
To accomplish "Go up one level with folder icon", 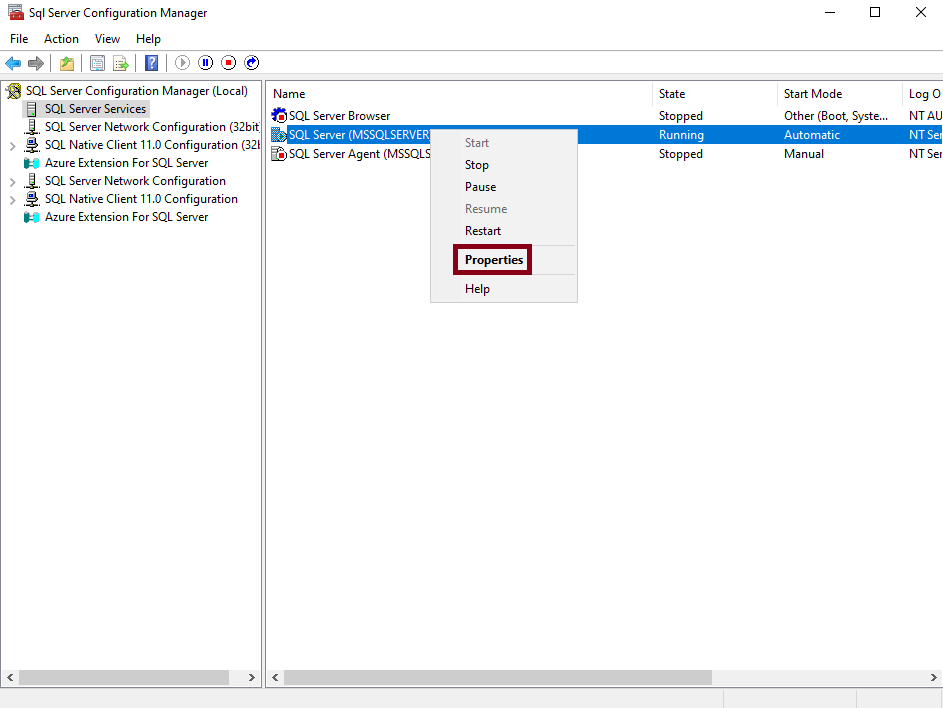I will [x=67, y=63].
